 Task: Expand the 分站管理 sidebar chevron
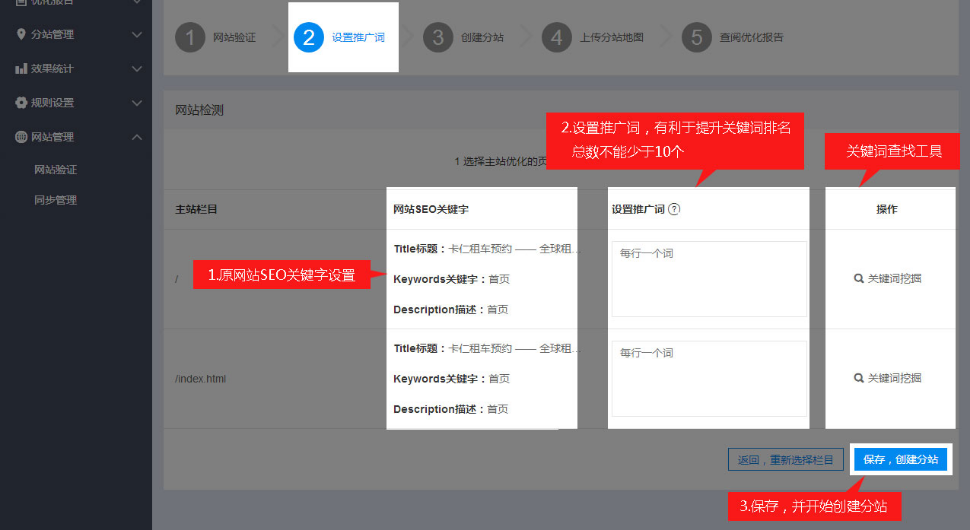(137, 35)
